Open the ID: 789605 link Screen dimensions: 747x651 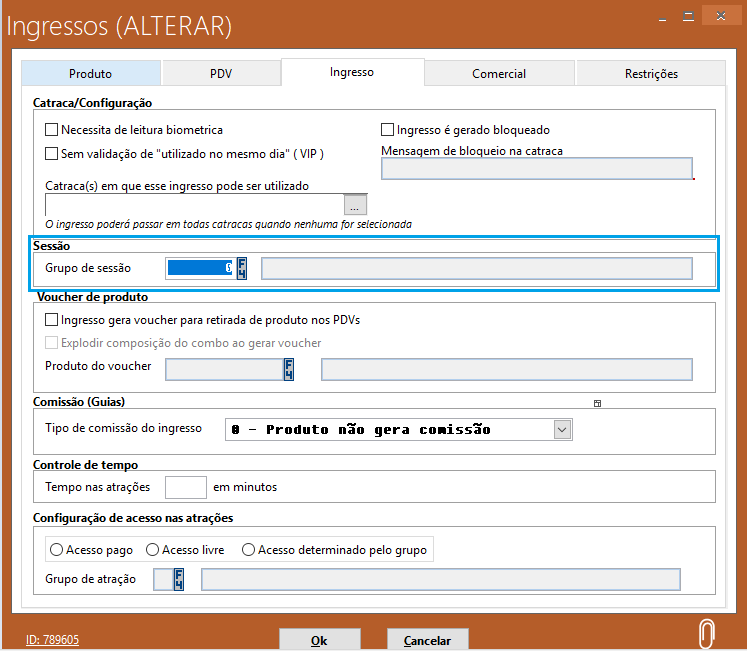pos(52,640)
